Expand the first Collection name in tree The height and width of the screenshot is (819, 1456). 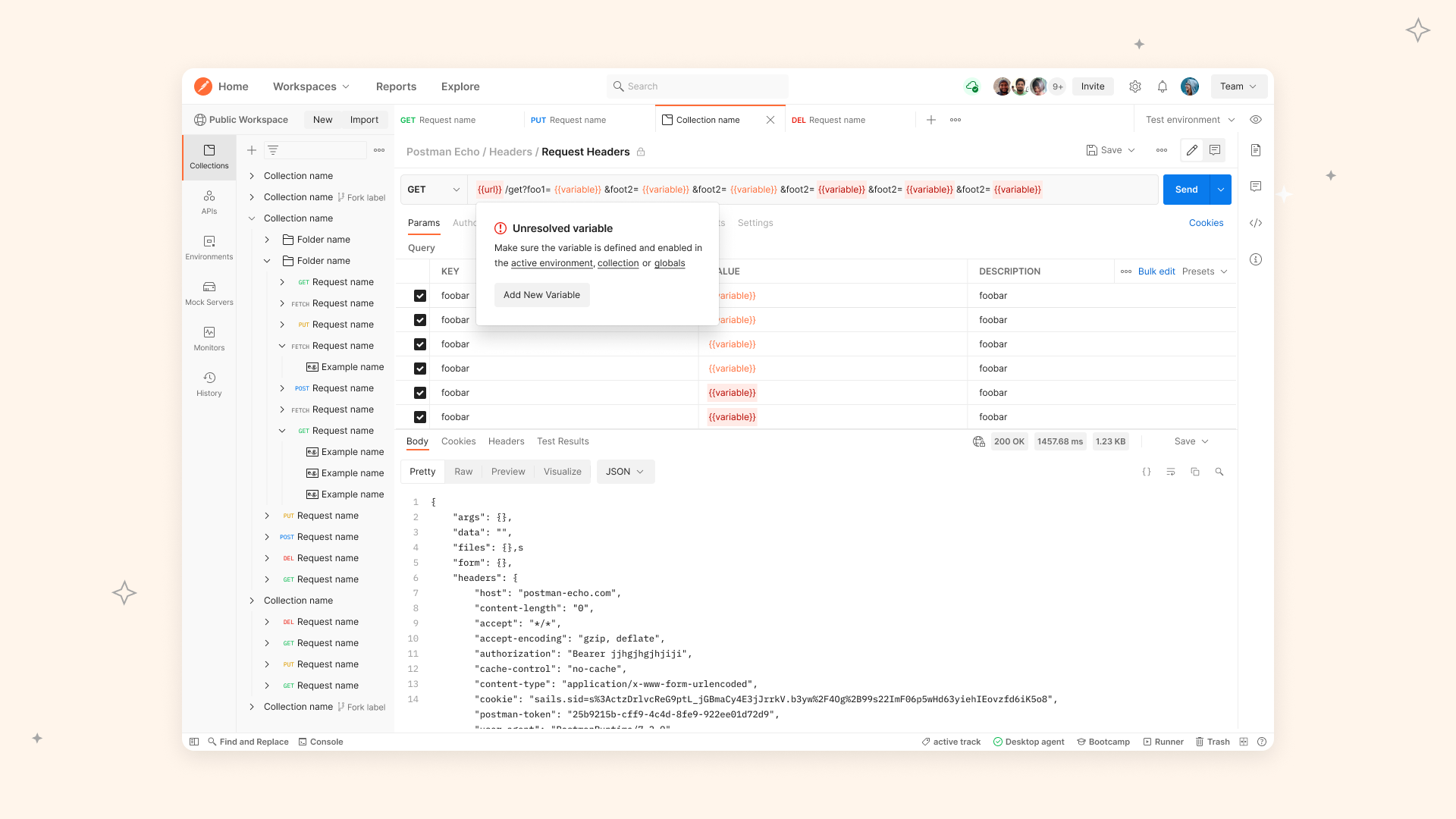pos(252,176)
